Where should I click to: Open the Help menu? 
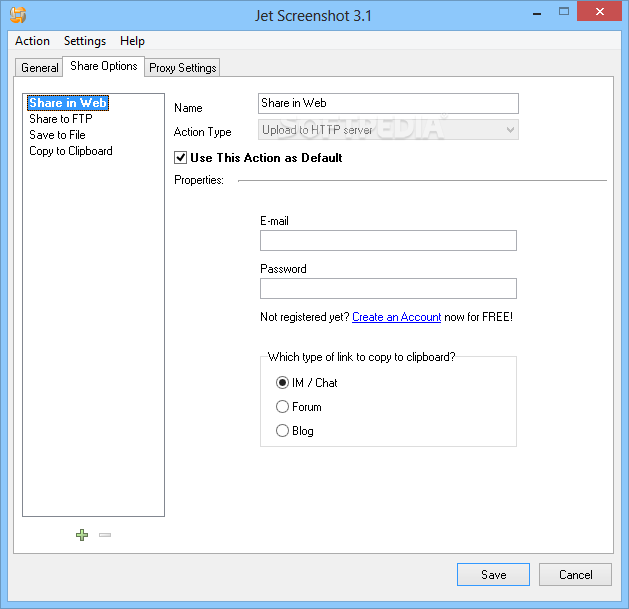(x=132, y=41)
